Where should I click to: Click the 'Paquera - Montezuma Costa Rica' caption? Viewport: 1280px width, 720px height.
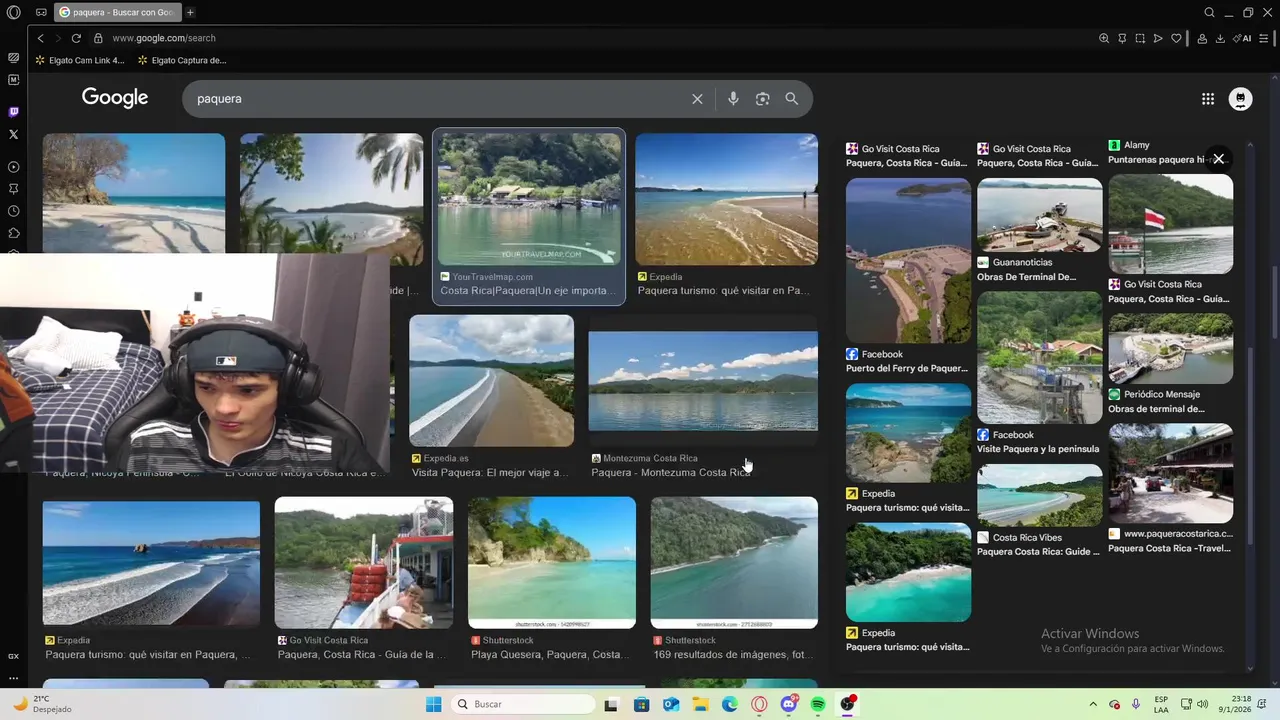(x=670, y=472)
